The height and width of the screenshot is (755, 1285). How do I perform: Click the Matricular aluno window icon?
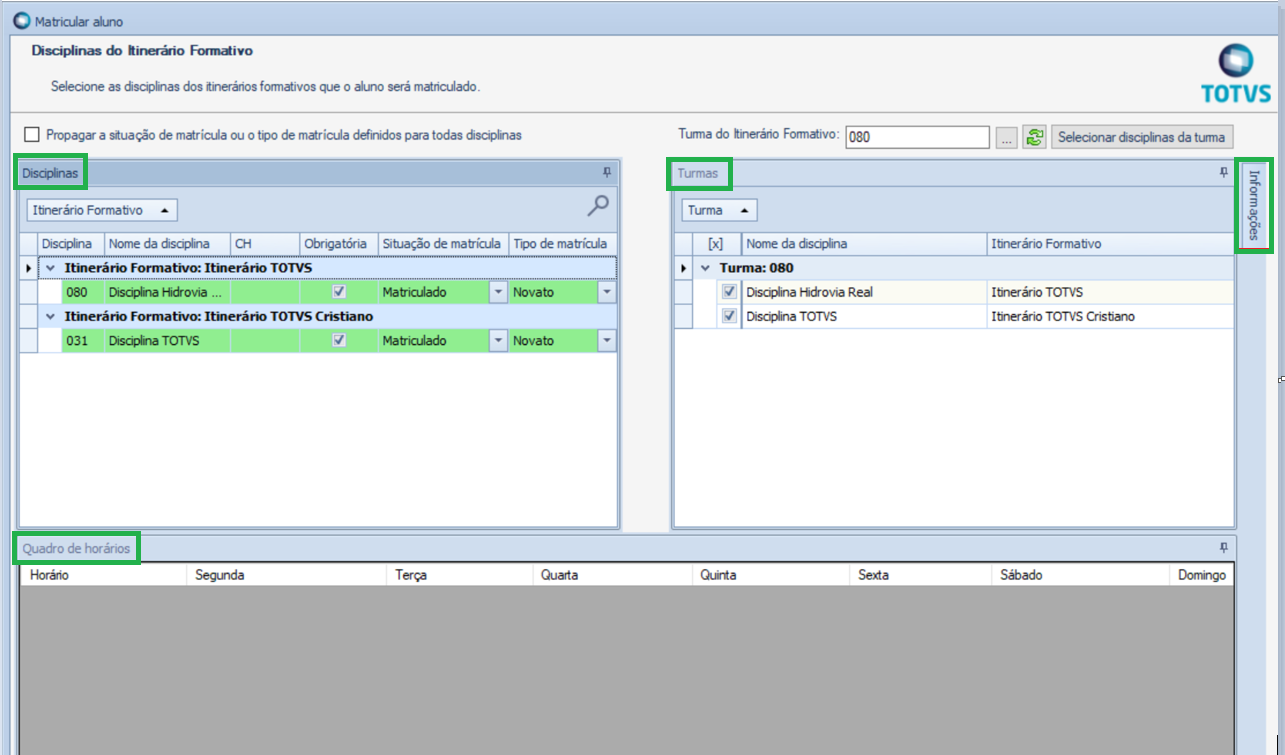coord(22,20)
